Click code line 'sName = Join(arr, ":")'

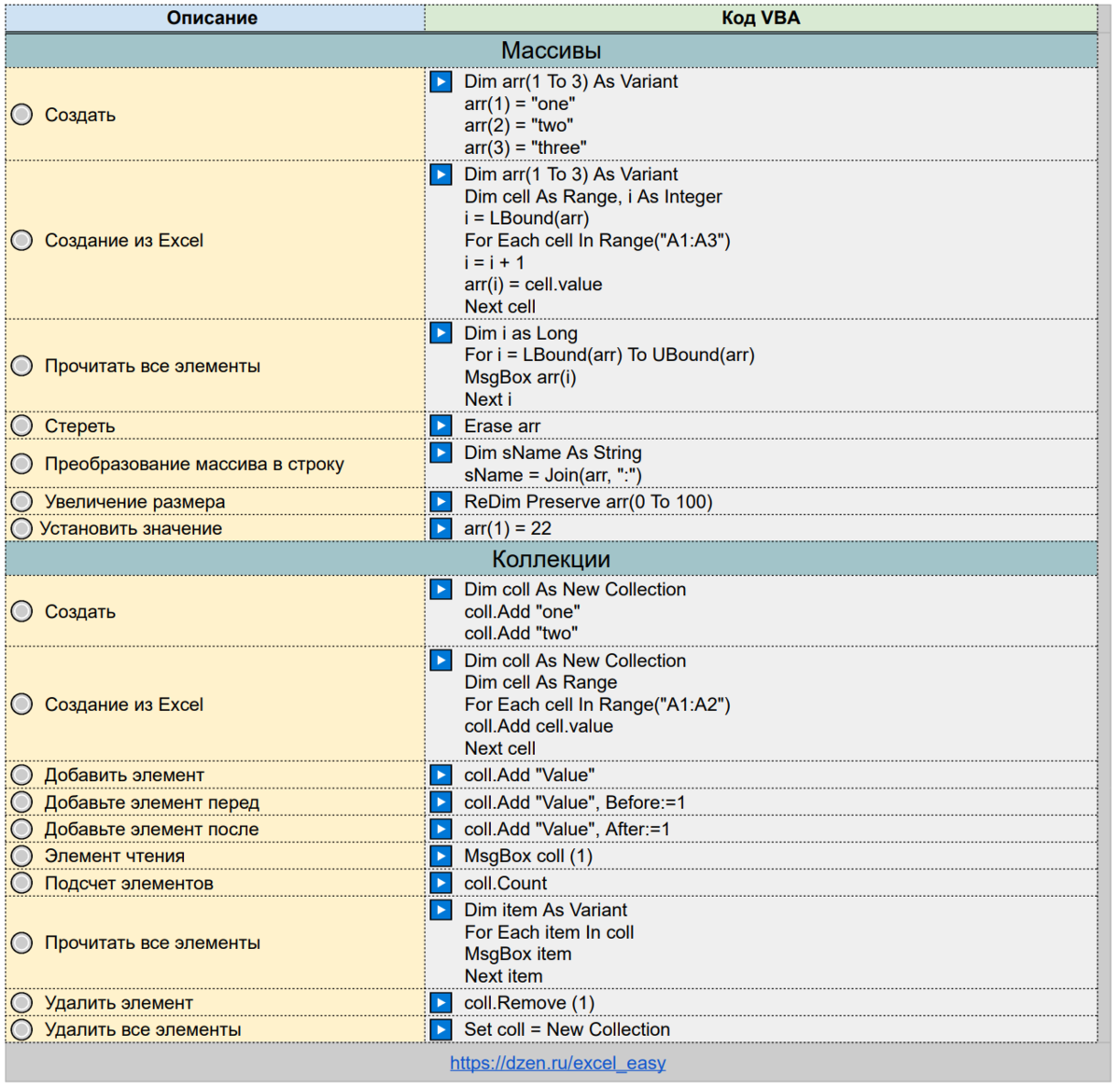point(553,475)
